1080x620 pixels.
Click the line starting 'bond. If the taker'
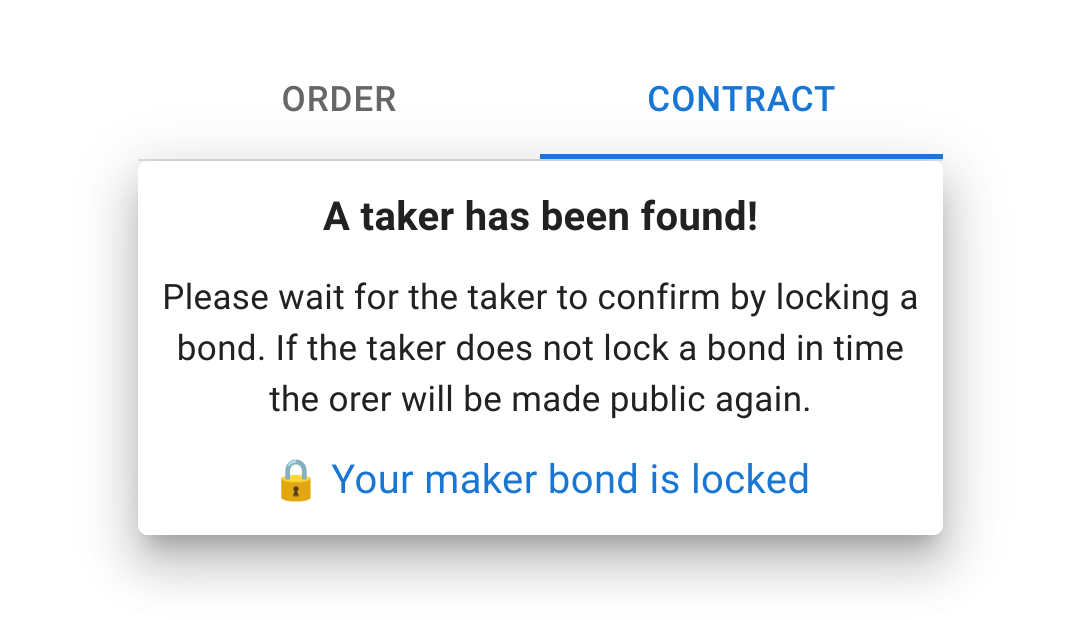coord(540,349)
